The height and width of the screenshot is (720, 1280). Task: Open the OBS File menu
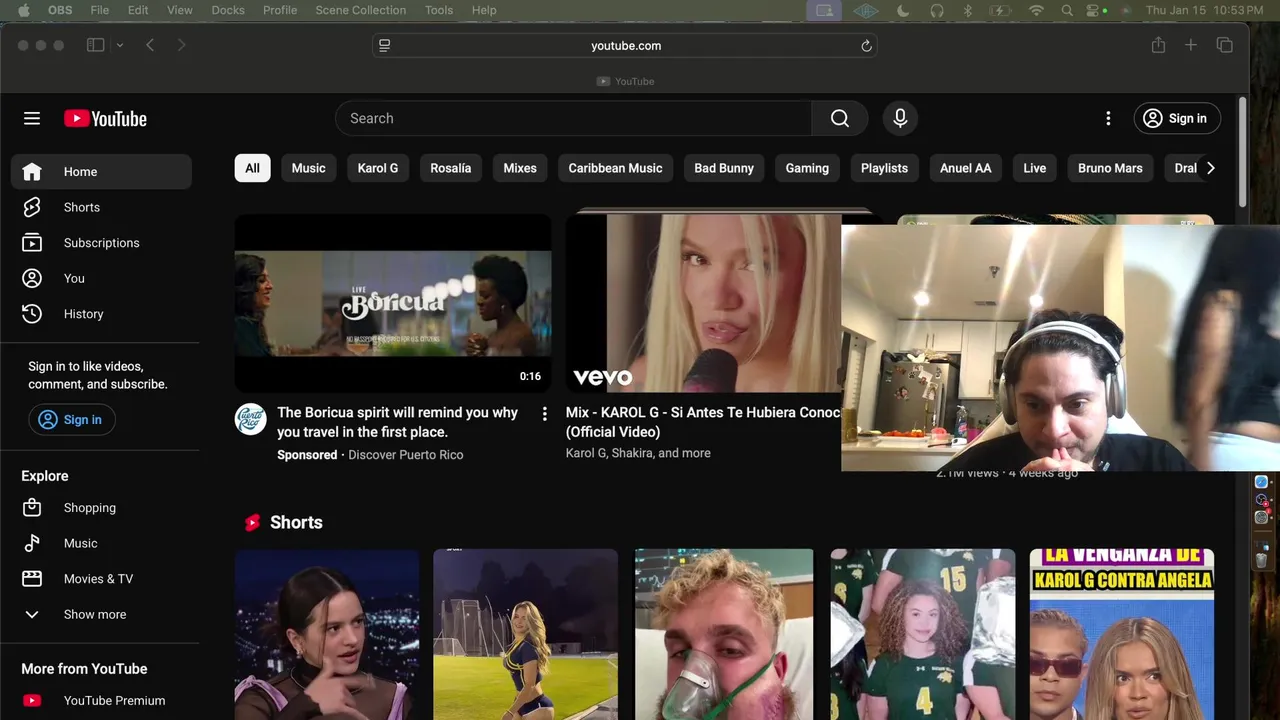pos(100,10)
